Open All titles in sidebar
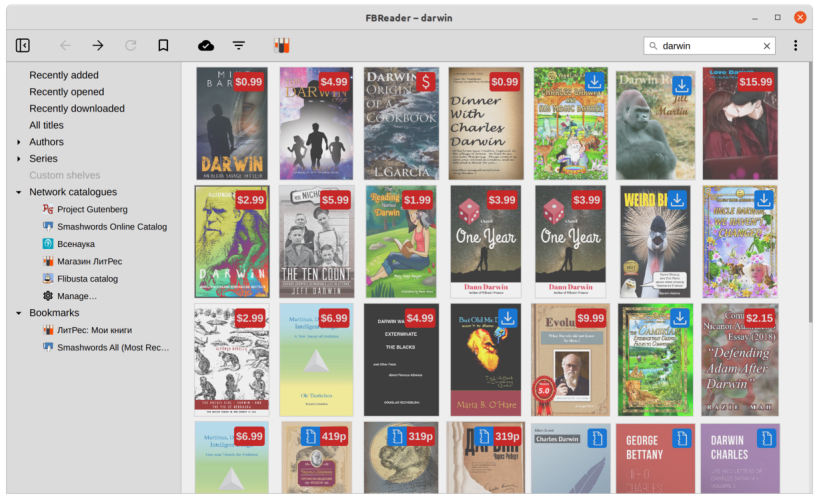 [46, 125]
